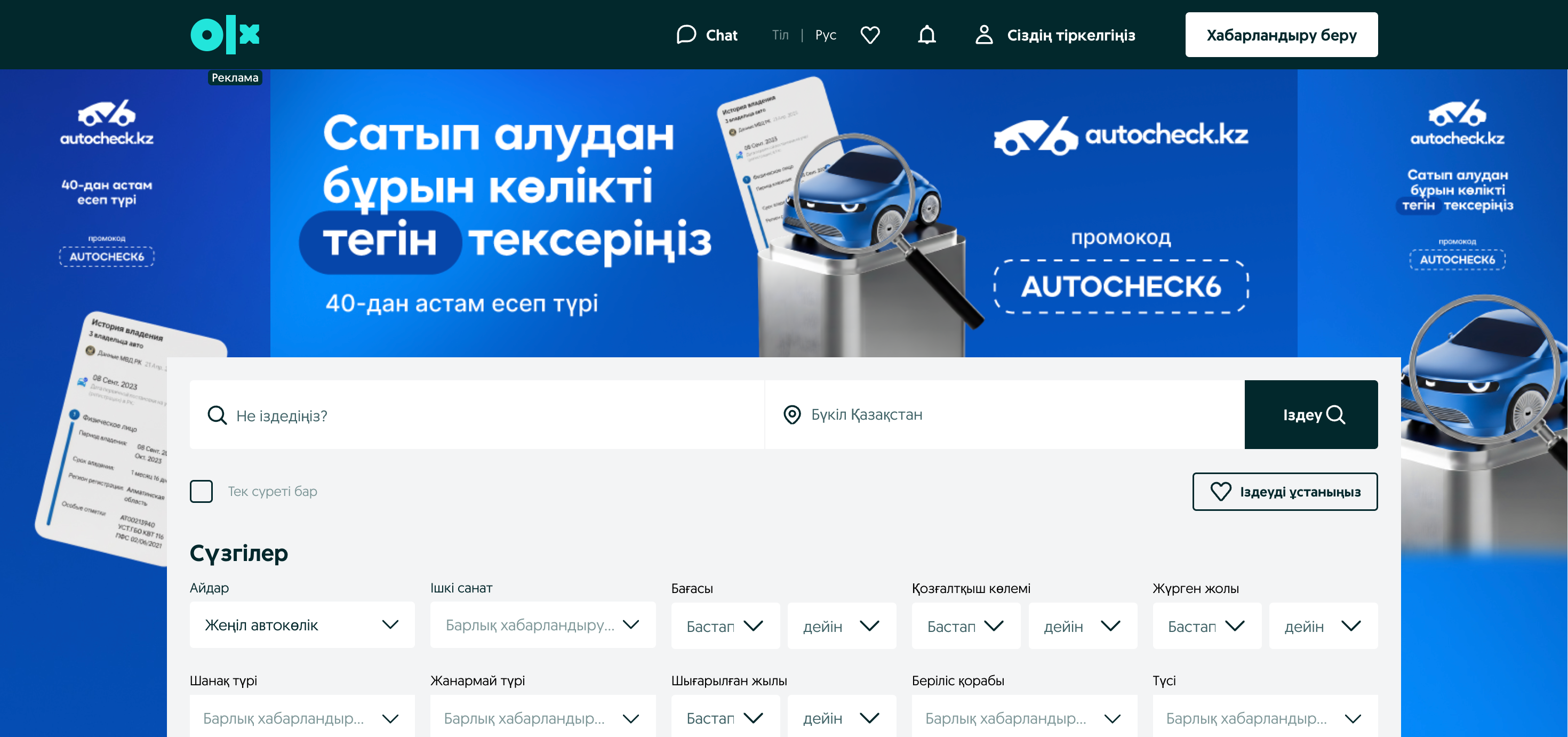Switch language to Рус
The image size is (1568, 737).
tap(826, 35)
